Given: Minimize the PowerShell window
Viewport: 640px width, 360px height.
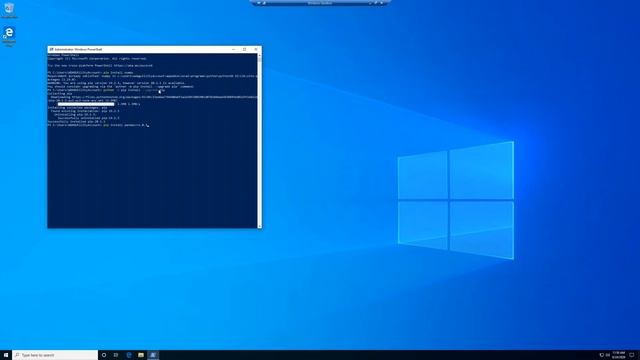Looking at the screenshot, I should click(x=233, y=49).
